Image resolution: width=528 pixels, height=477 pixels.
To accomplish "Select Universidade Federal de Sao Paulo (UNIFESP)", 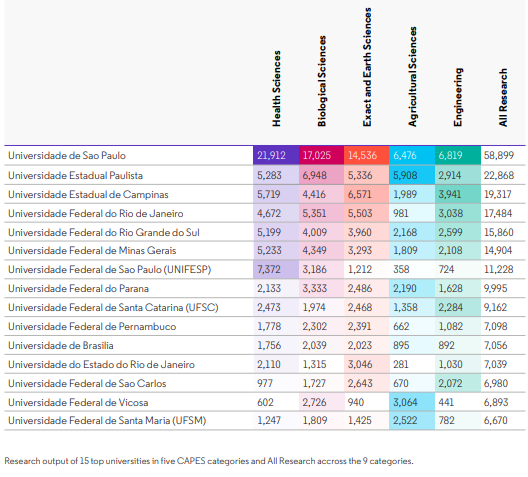I will point(109,269).
